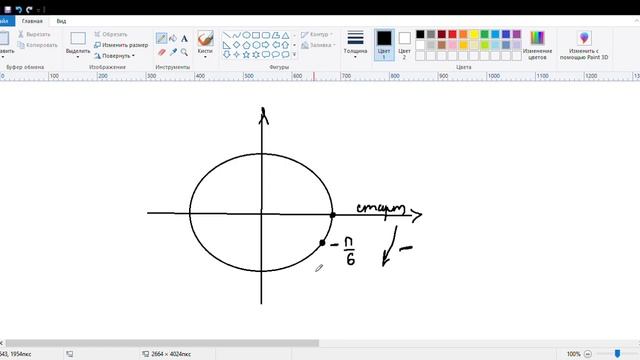Pick the purple color swatch

(517, 34)
